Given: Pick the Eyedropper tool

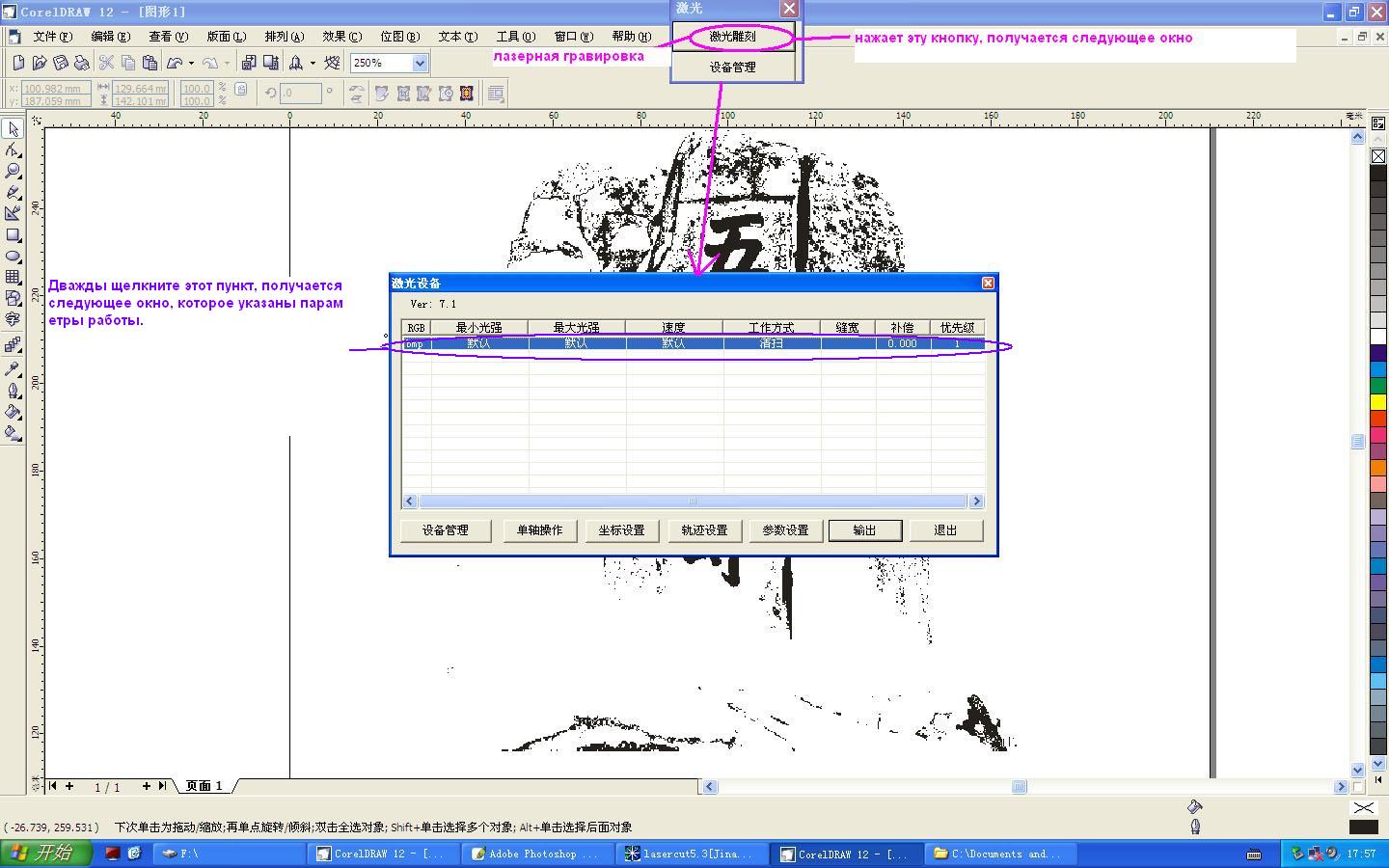Looking at the screenshot, I should pyautogui.click(x=13, y=369).
